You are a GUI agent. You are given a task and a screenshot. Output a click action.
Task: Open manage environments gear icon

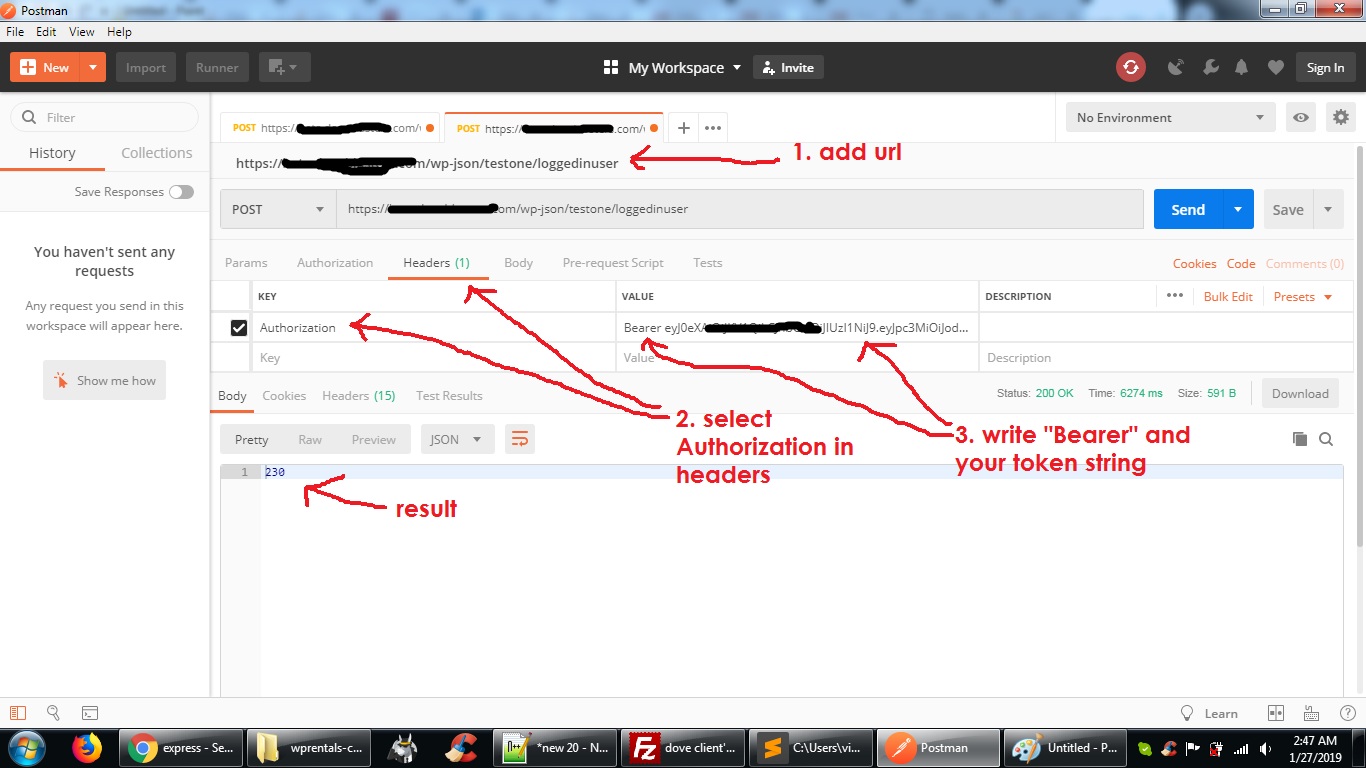click(1340, 117)
